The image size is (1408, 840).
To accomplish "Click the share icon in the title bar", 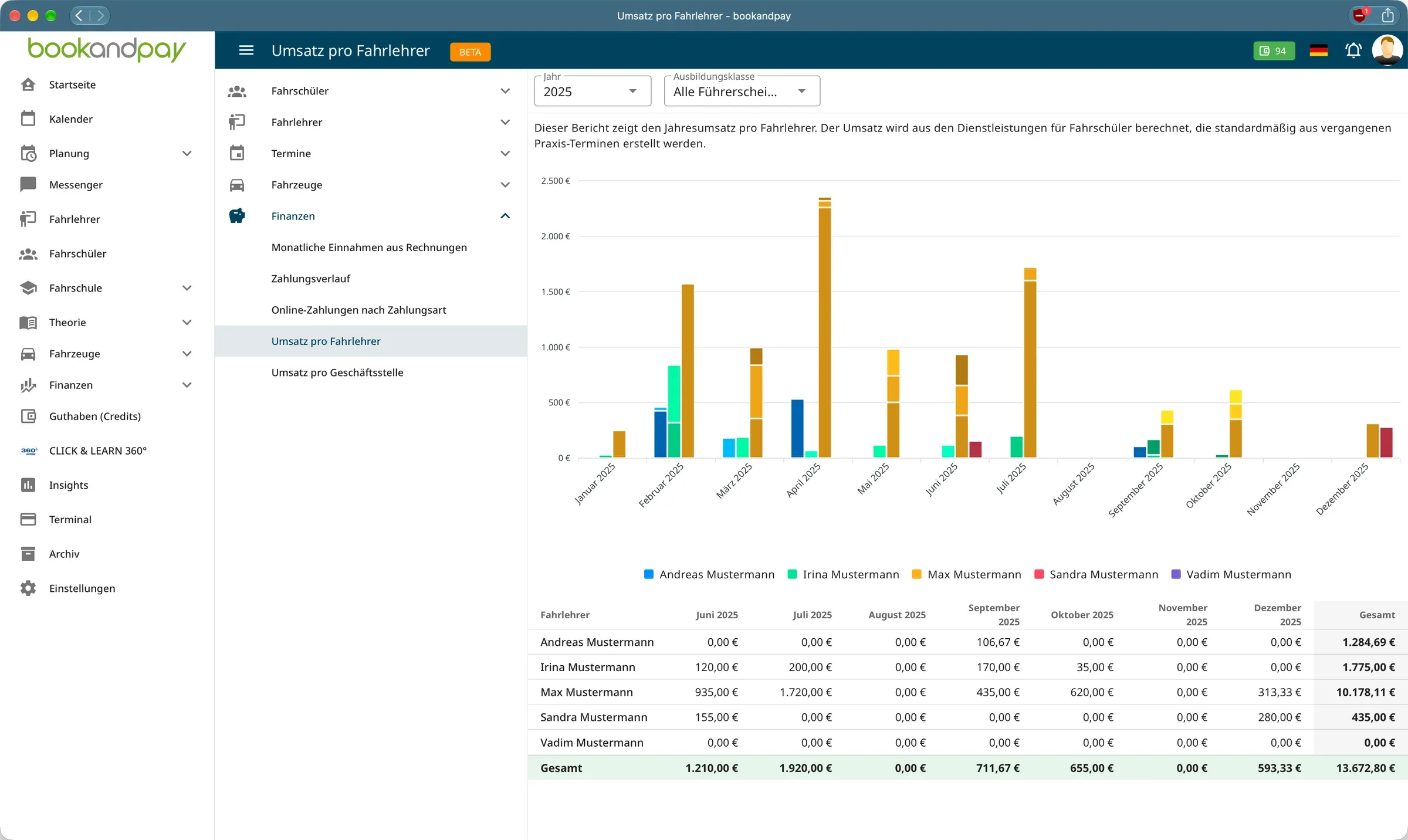I will (1387, 15).
